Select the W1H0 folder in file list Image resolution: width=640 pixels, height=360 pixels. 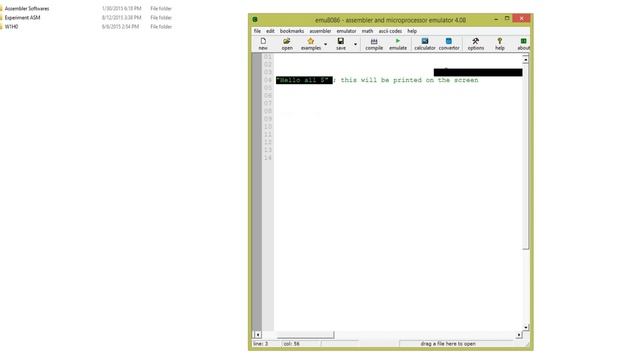coord(11,27)
